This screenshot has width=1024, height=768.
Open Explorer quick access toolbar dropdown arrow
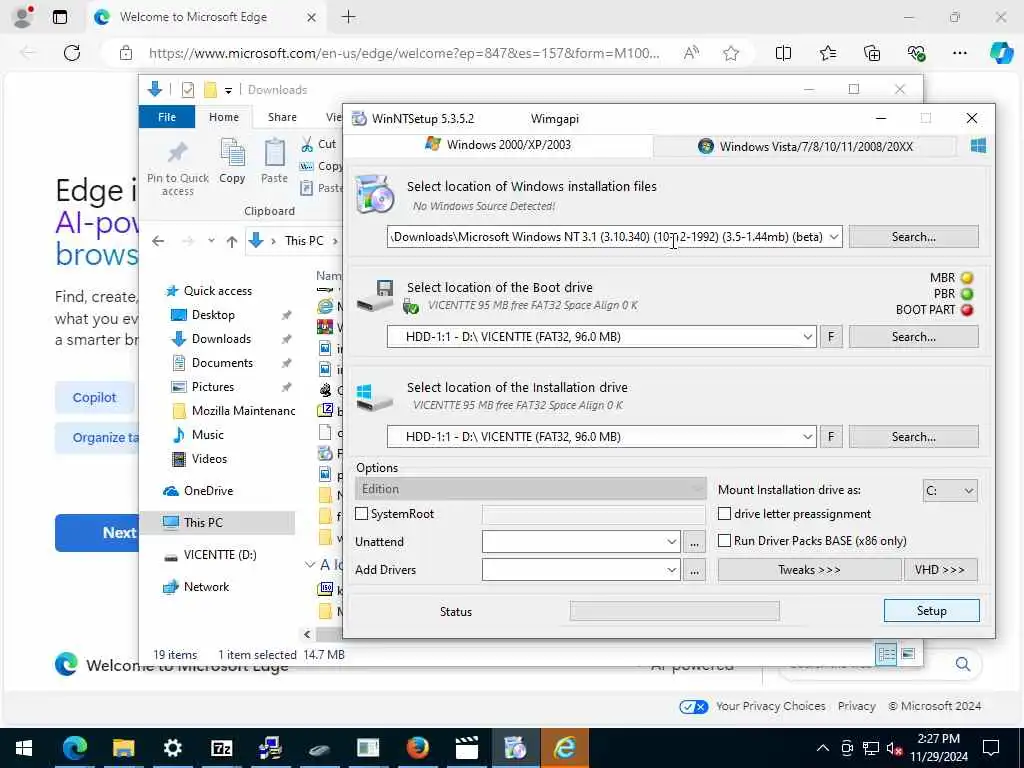[x=228, y=90]
